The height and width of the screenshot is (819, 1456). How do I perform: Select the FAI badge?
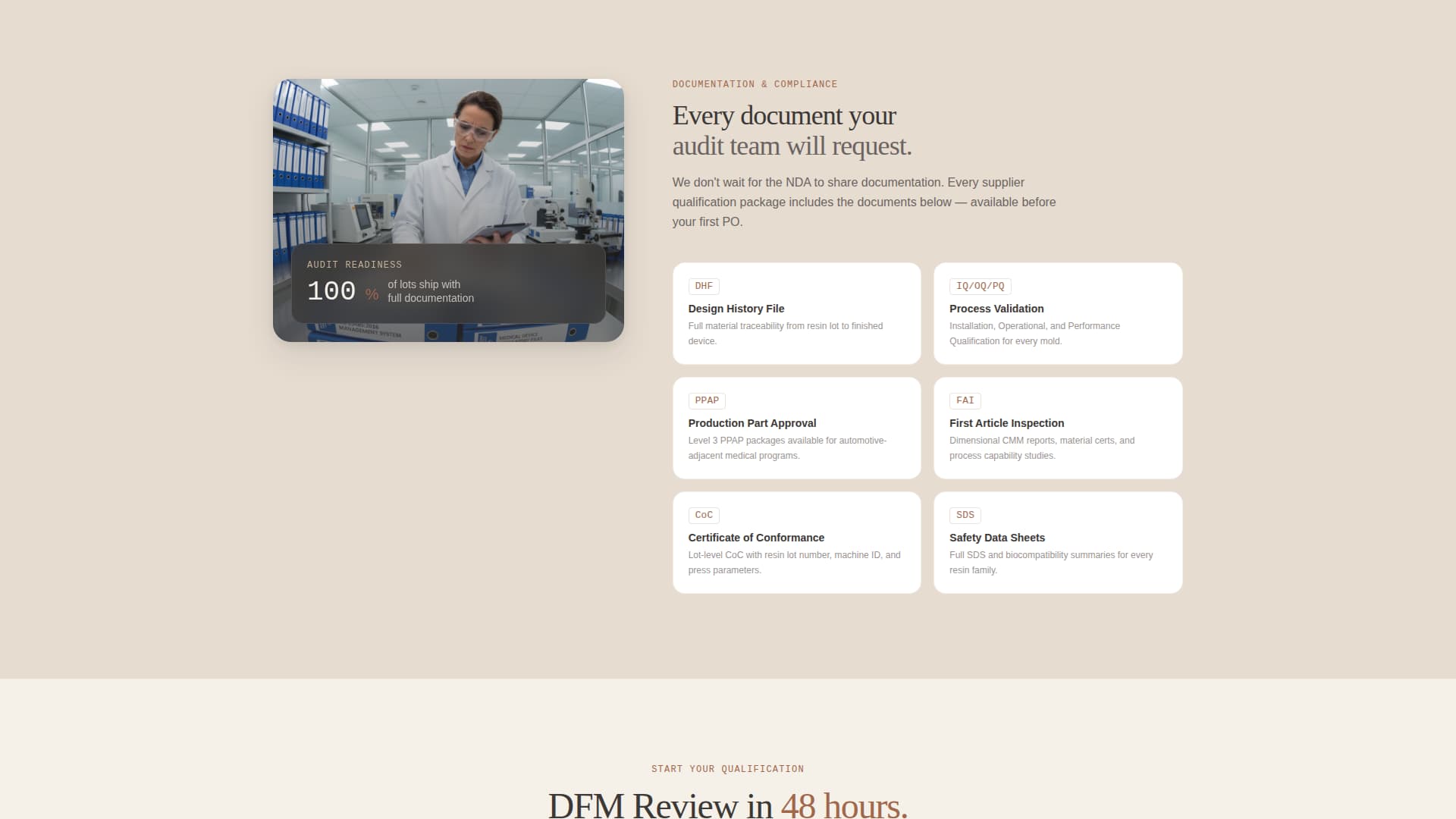(x=964, y=400)
